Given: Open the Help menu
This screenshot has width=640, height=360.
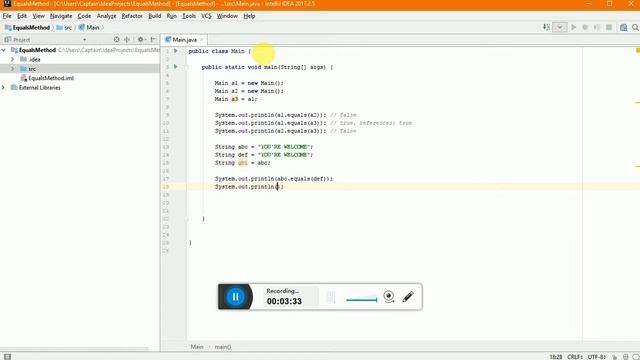Looking at the screenshot, I should point(249,16).
